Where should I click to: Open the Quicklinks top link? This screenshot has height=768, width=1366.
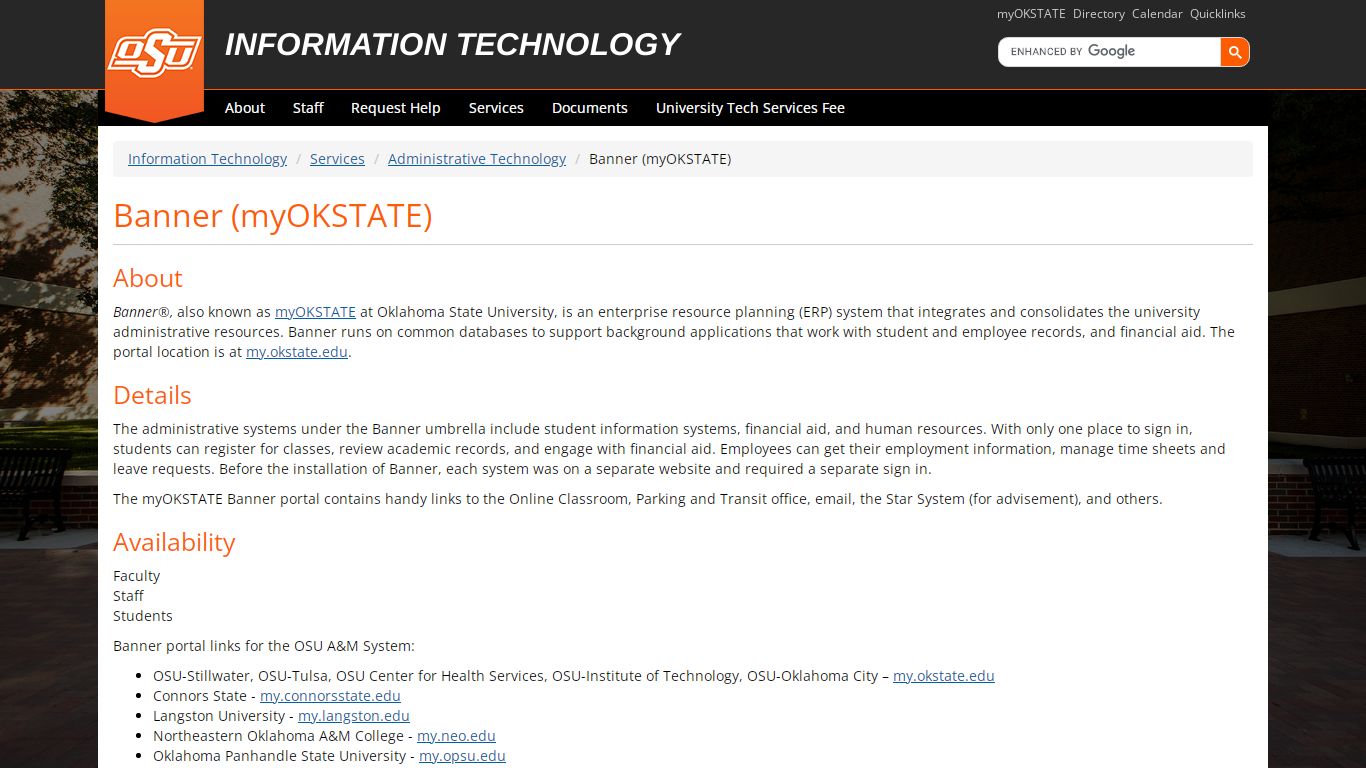[x=1218, y=14]
